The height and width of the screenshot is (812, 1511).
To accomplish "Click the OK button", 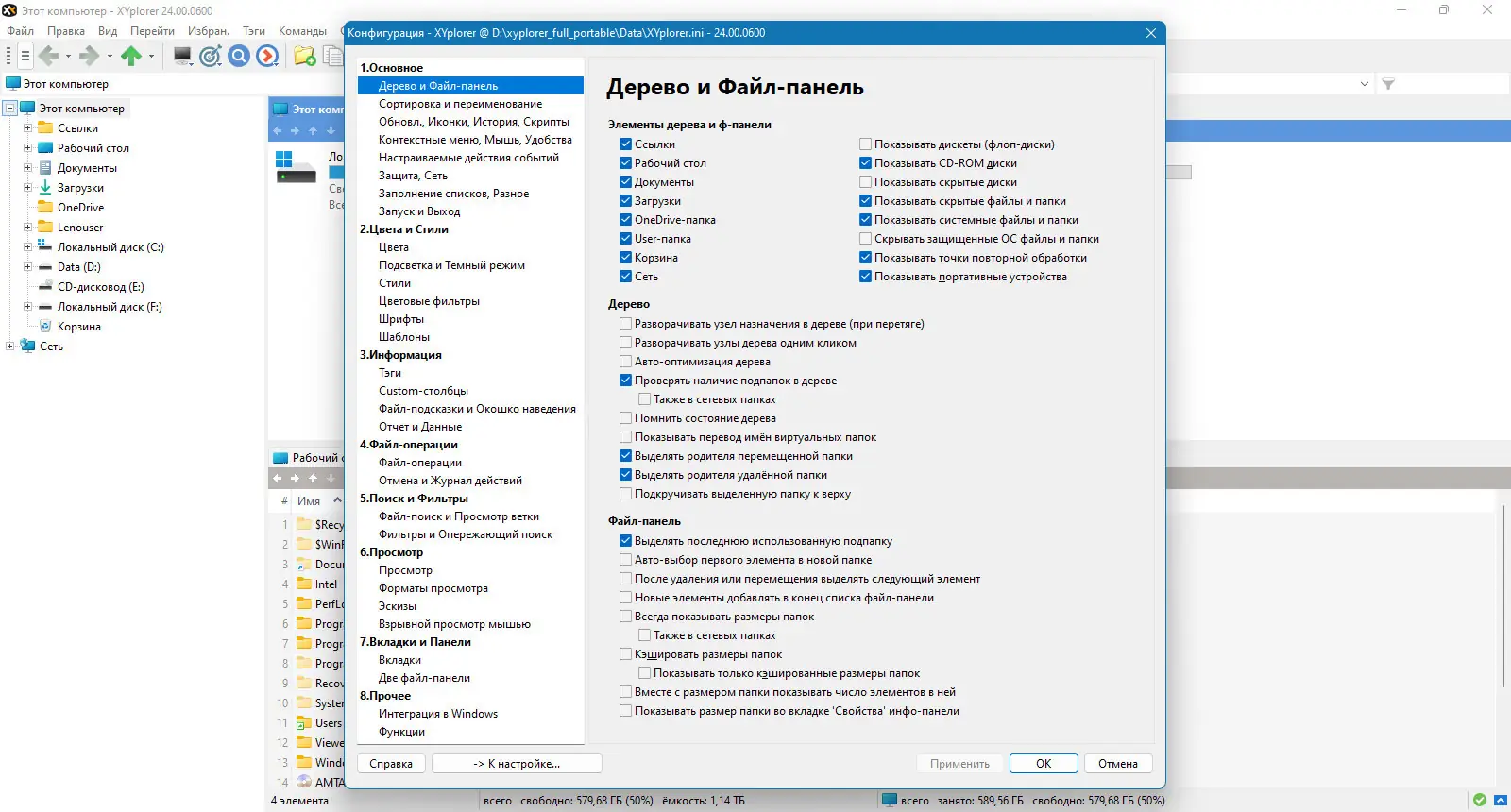I will (x=1044, y=764).
